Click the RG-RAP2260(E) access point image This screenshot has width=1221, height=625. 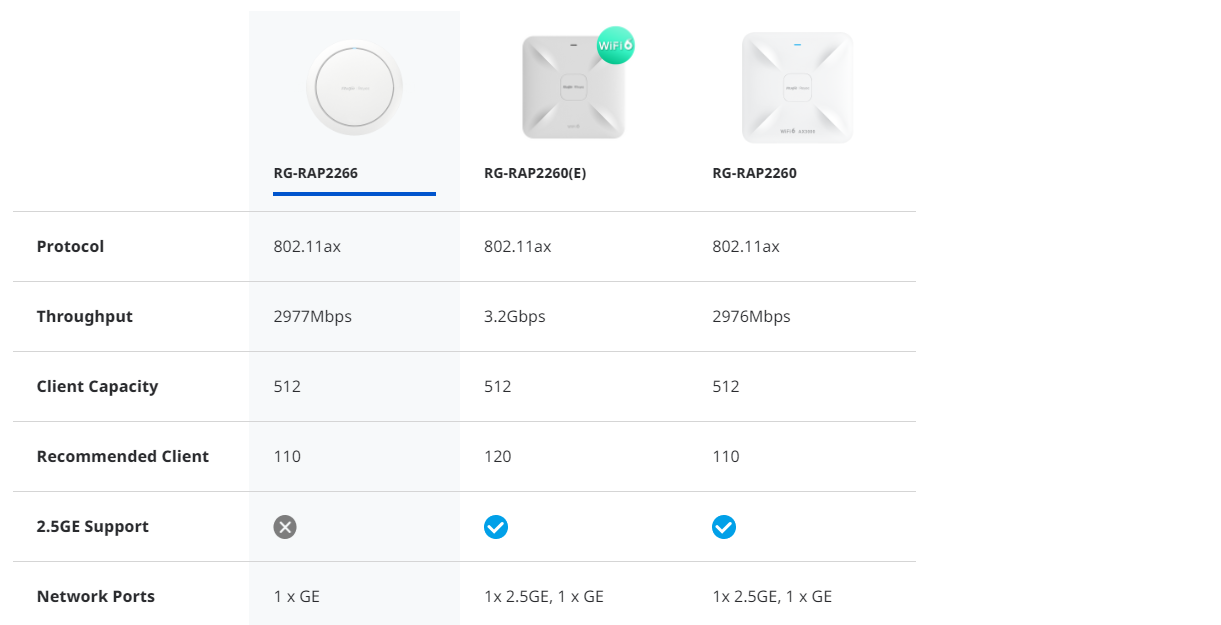click(573, 87)
